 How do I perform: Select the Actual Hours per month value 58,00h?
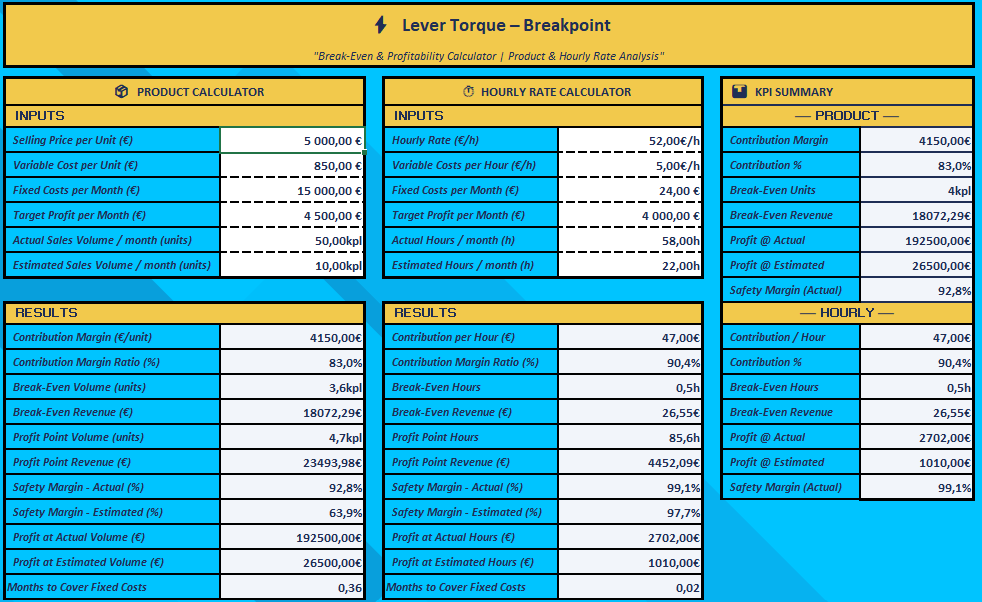(629, 241)
